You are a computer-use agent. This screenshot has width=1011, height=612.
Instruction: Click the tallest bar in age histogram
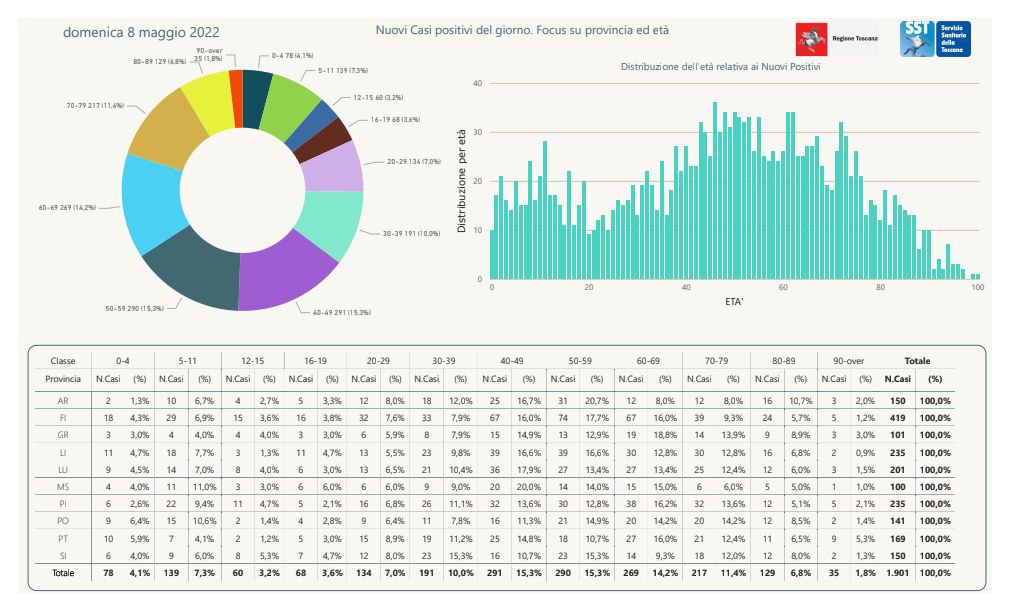click(714, 190)
